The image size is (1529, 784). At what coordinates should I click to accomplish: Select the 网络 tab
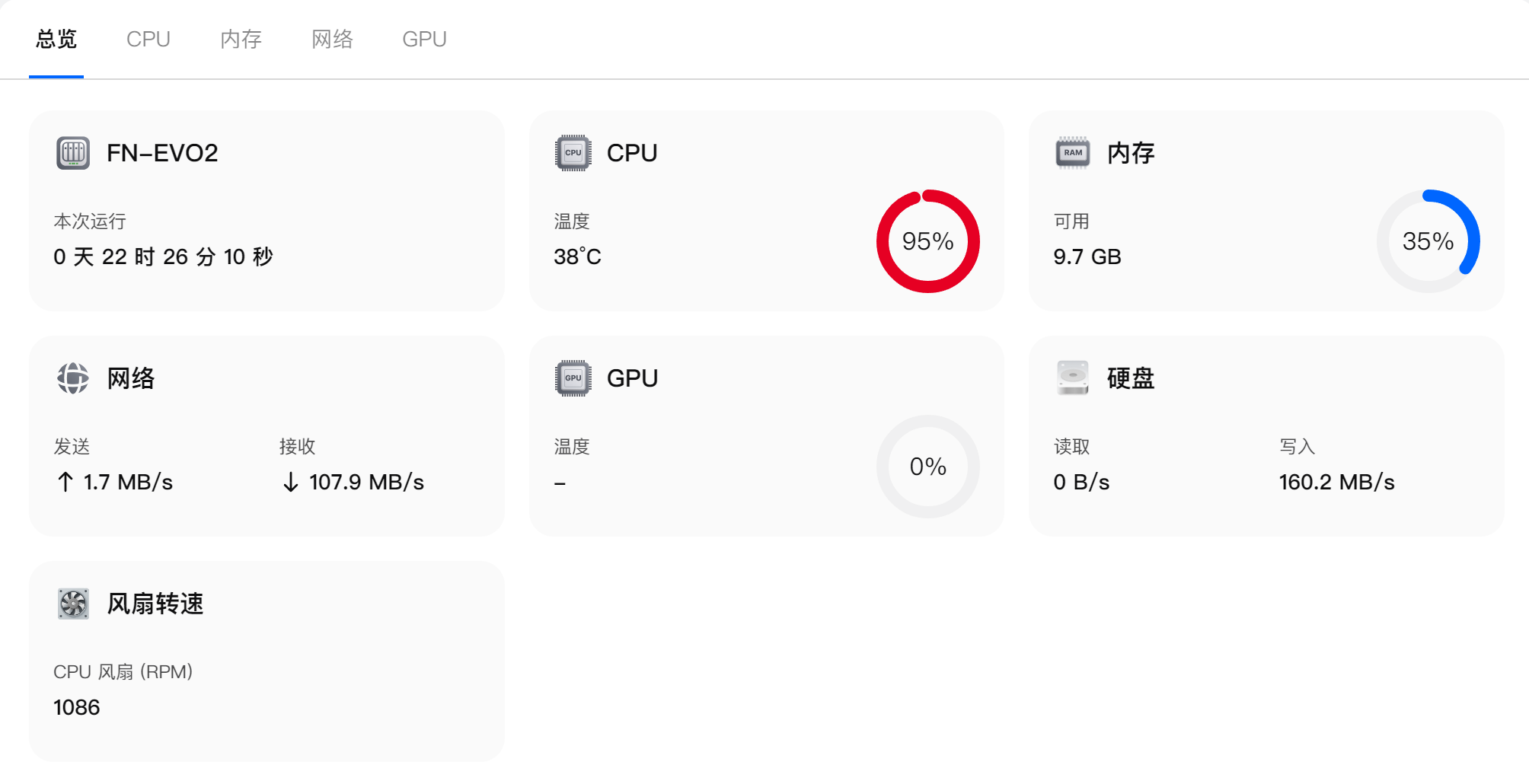332,39
